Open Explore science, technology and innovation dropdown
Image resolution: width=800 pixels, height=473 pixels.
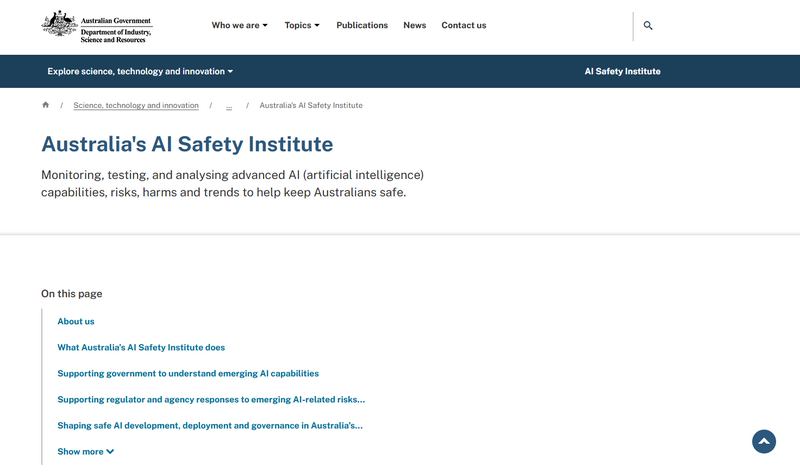[x=140, y=71]
